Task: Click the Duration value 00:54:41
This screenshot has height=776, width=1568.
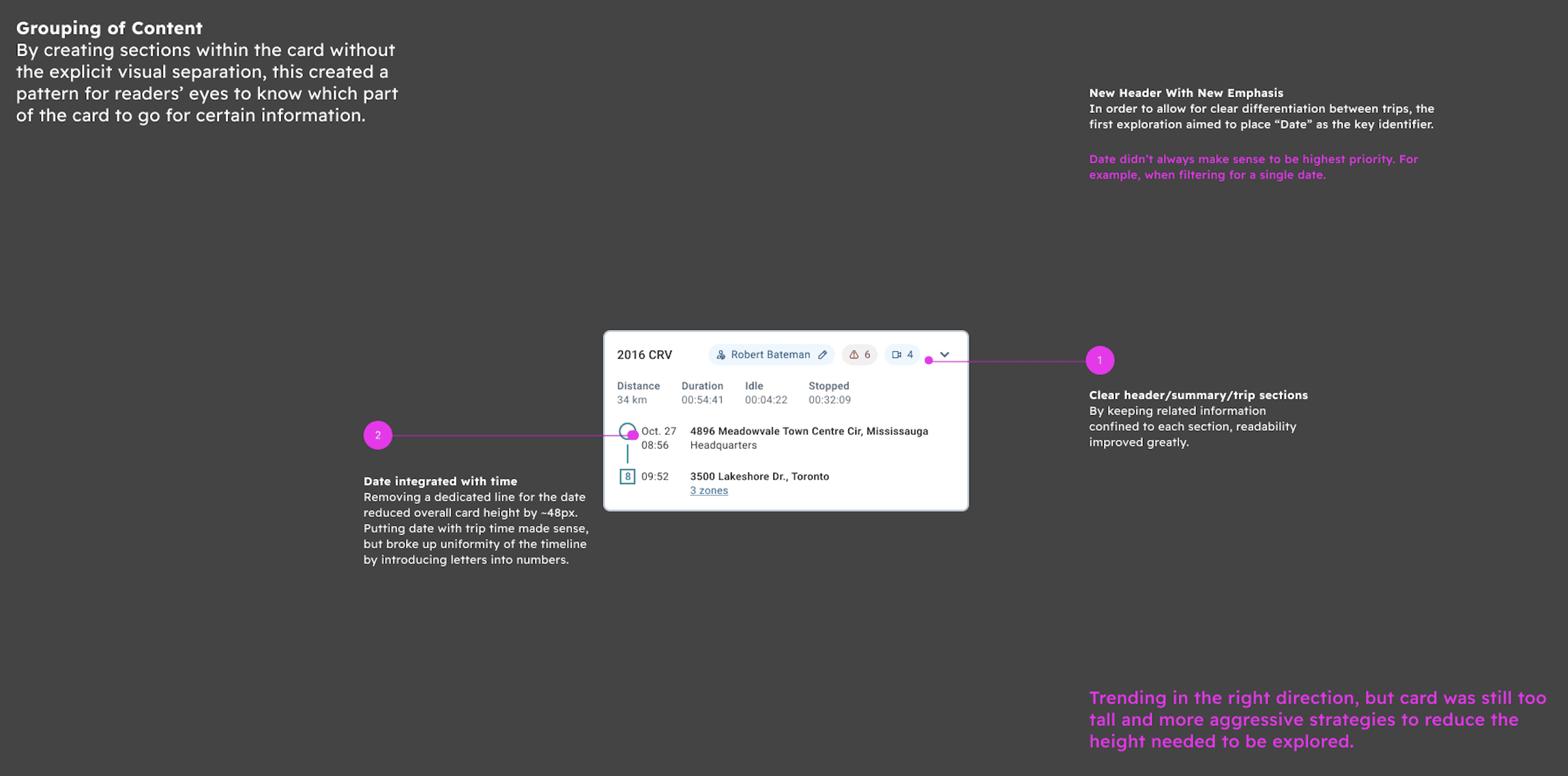Action: pos(702,400)
